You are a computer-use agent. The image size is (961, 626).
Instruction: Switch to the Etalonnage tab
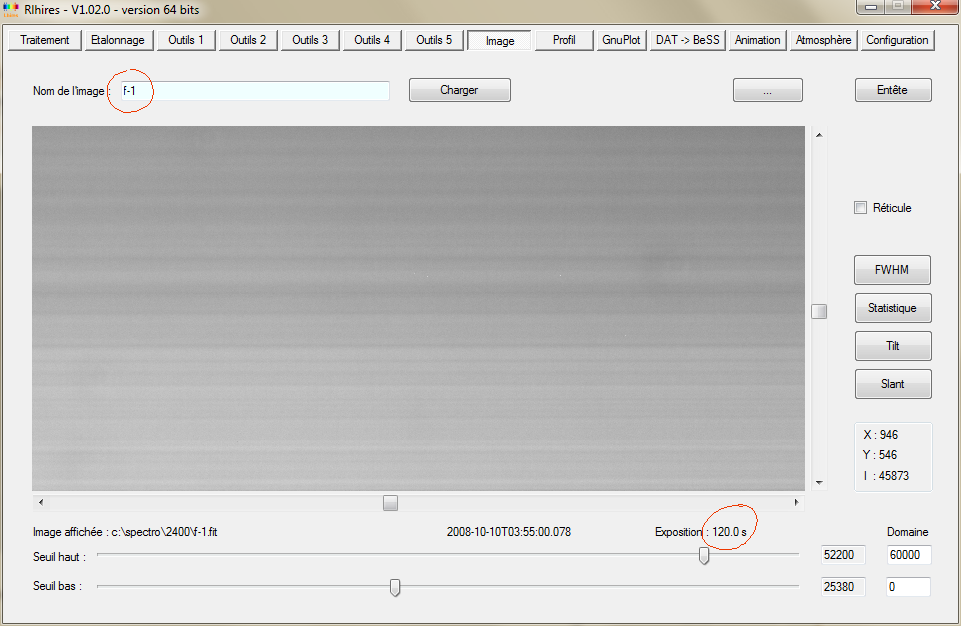[118, 40]
